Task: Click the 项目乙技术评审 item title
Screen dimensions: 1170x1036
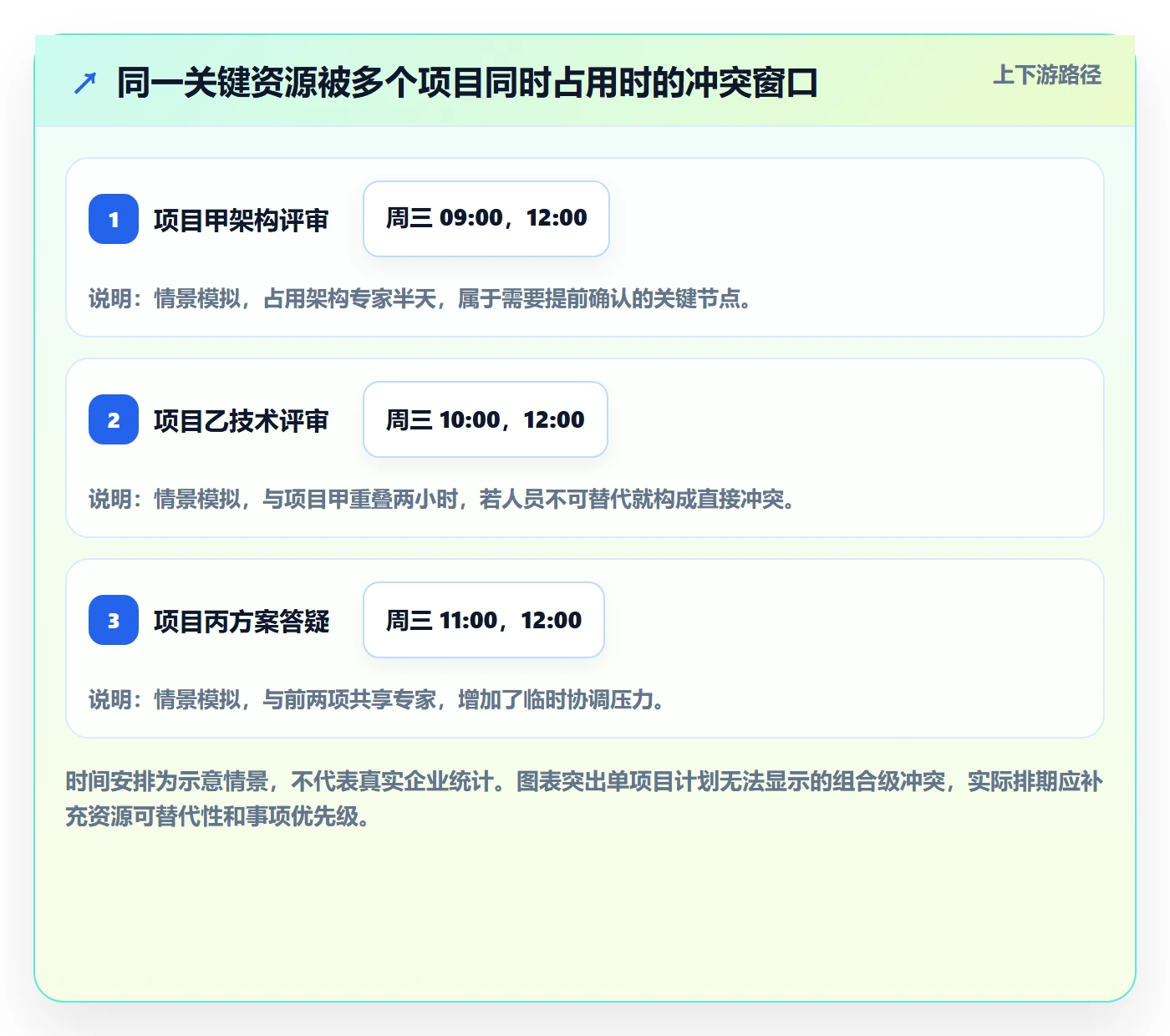Action: tap(242, 420)
